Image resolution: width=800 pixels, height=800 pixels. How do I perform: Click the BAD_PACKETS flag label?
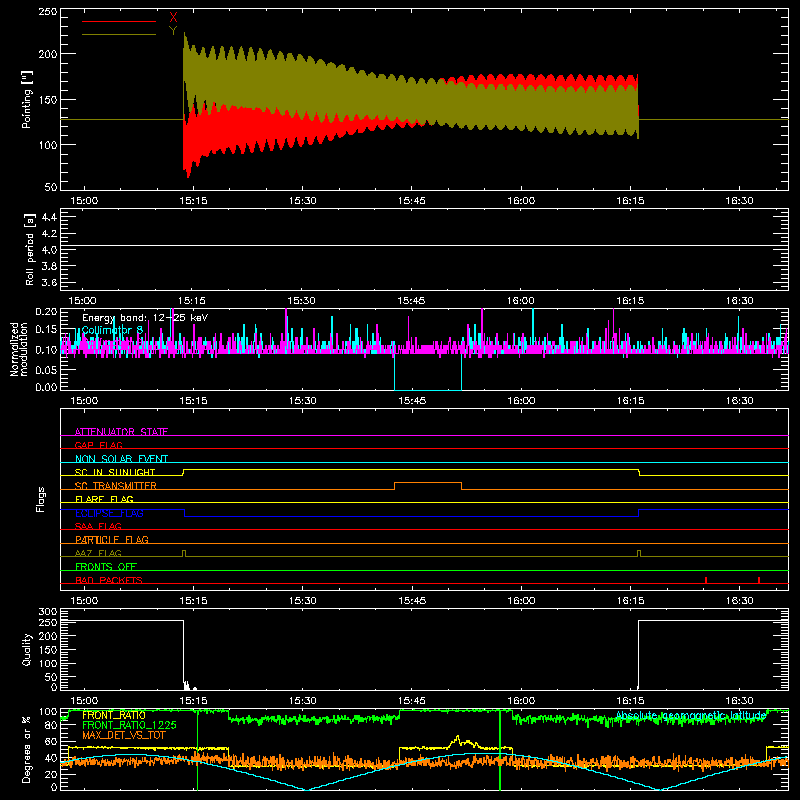tap(109, 580)
